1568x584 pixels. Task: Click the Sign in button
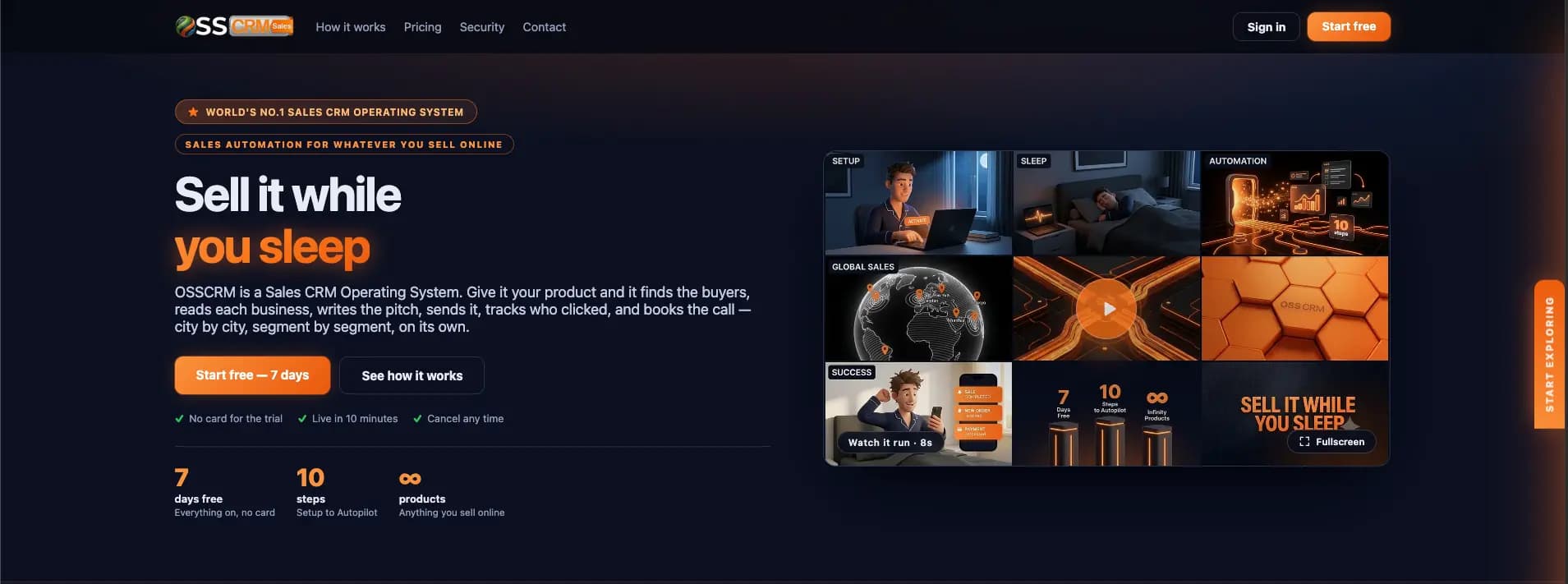(1266, 27)
